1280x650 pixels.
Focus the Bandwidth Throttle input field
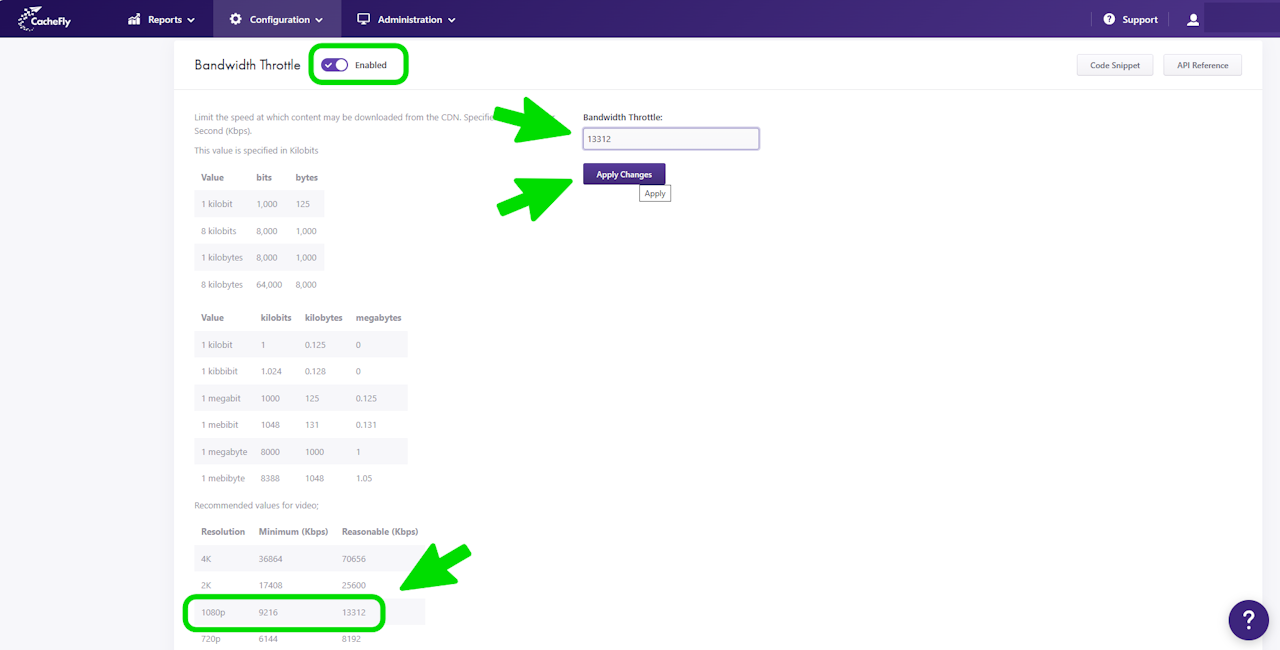tap(671, 139)
